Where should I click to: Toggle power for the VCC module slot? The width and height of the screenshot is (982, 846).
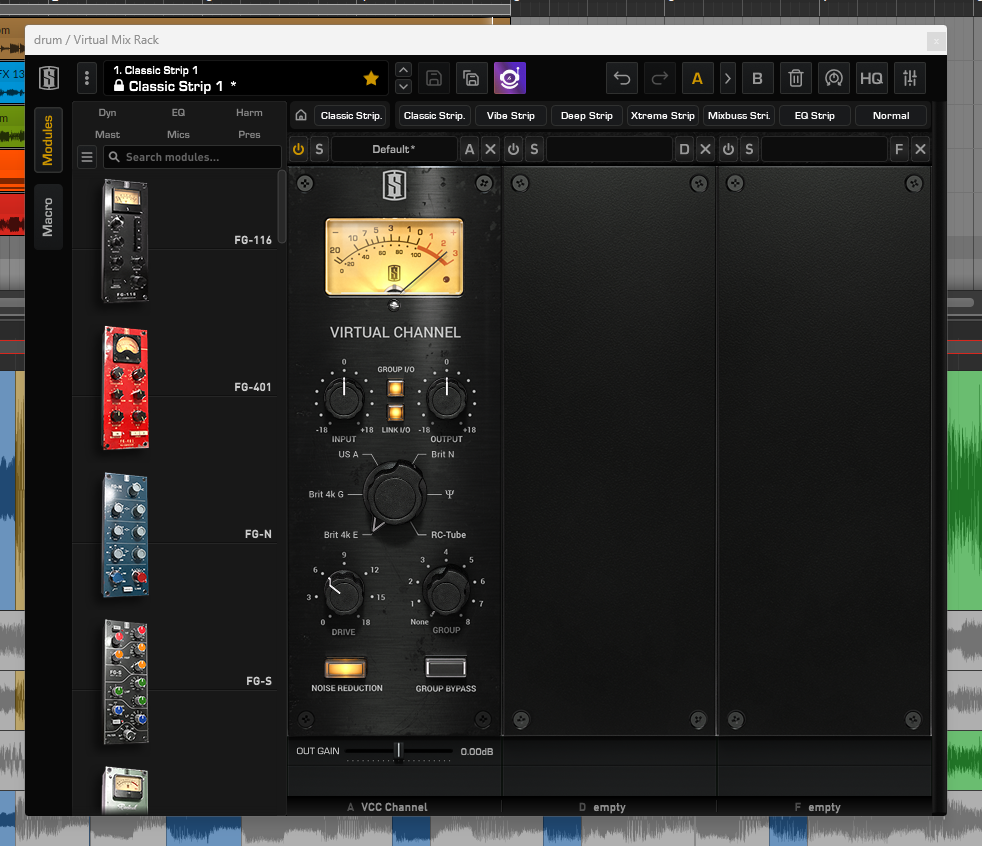tap(298, 150)
